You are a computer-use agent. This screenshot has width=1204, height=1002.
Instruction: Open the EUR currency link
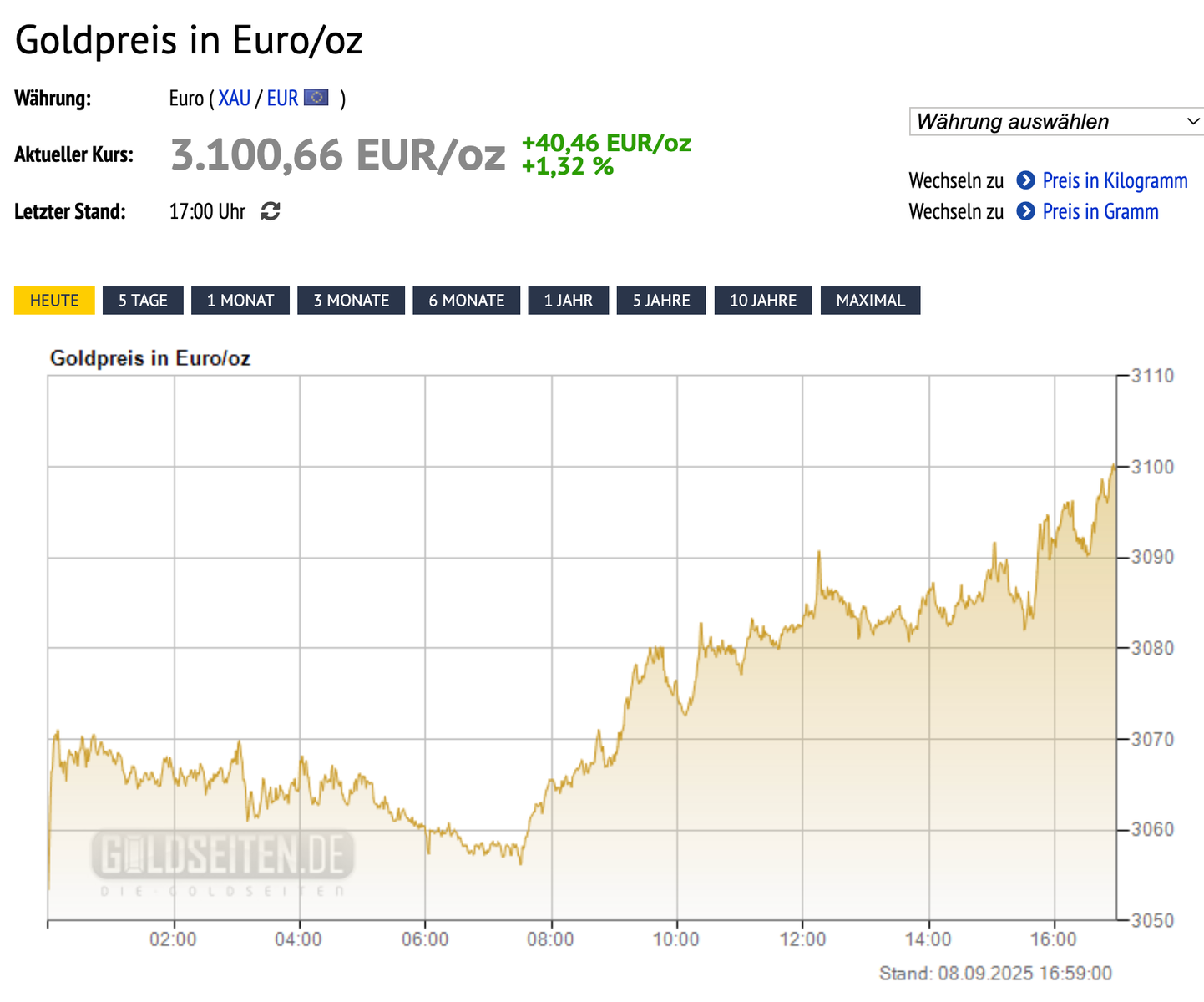pyautogui.click(x=282, y=99)
